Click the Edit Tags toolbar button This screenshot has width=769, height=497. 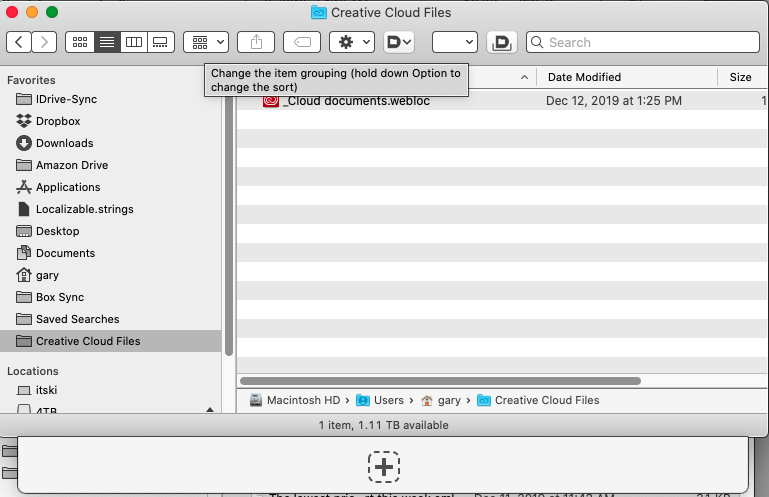tap(302, 42)
